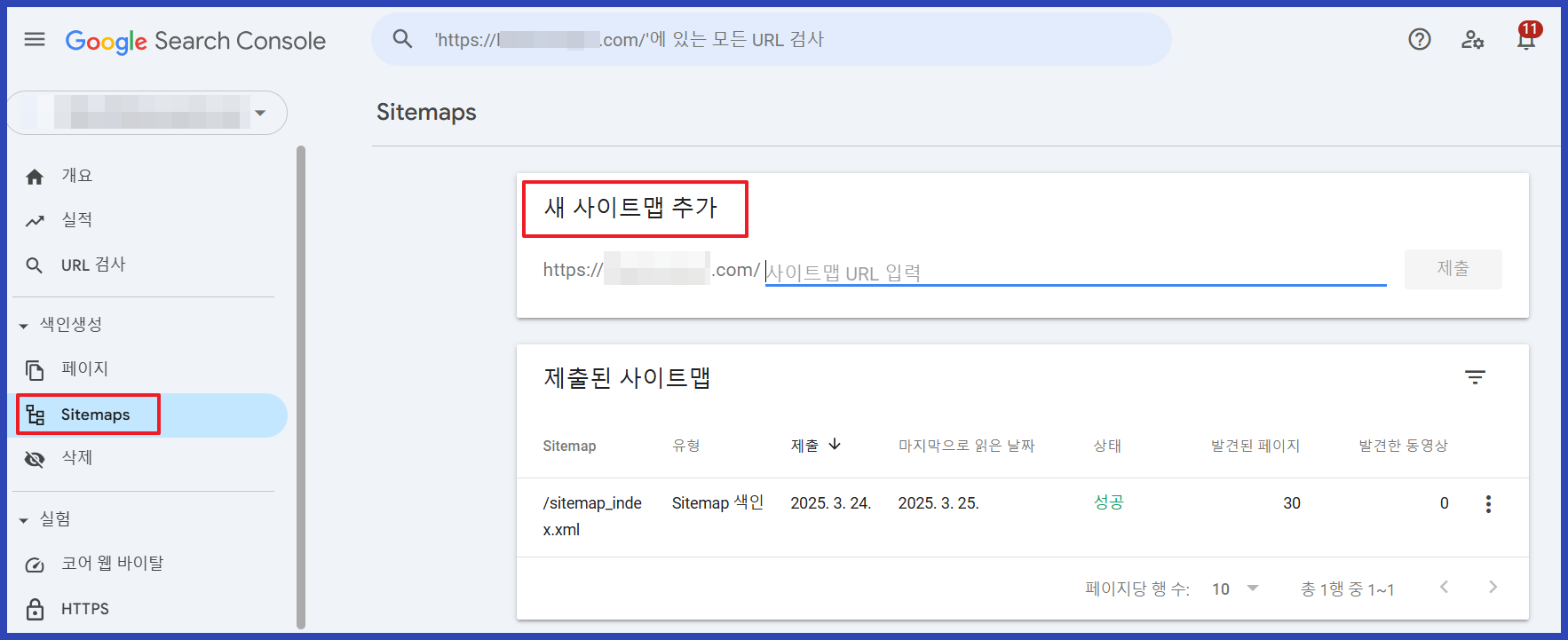Click the speedometer icon beside 코어 웹 바이탈
The image size is (1568, 640).
35,565
